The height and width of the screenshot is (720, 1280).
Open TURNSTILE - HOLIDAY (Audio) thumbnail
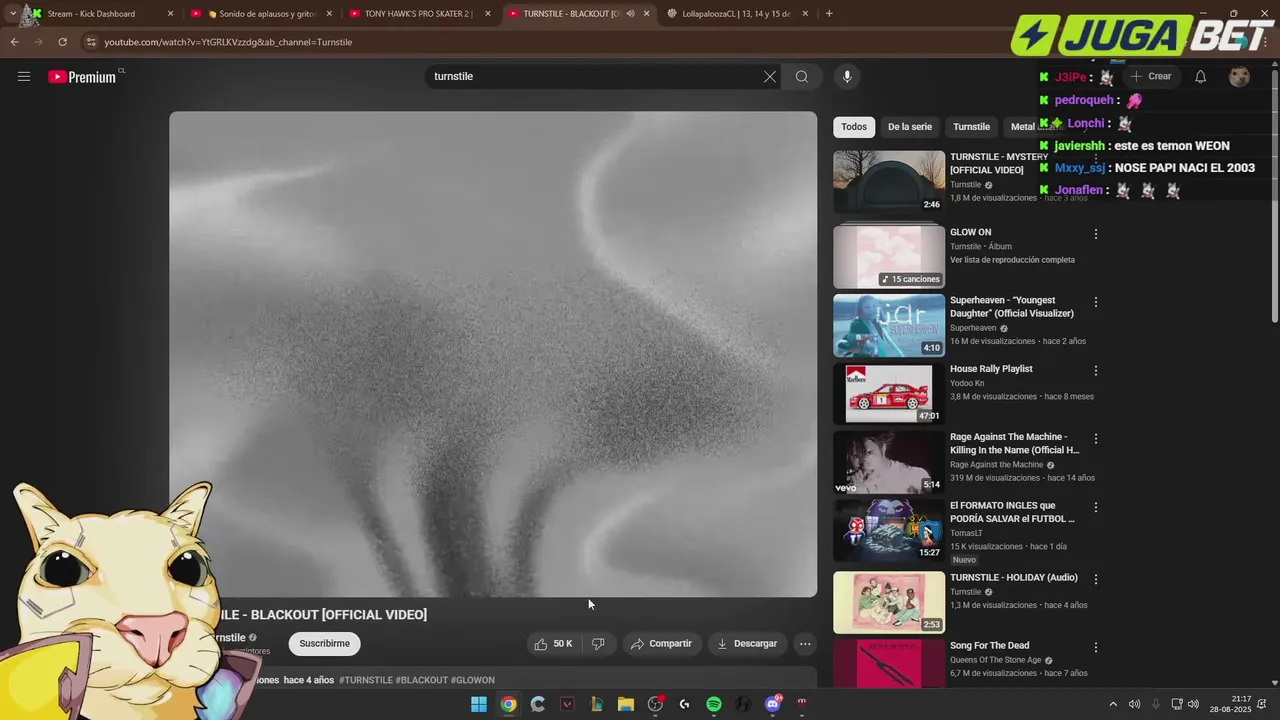tap(889, 602)
